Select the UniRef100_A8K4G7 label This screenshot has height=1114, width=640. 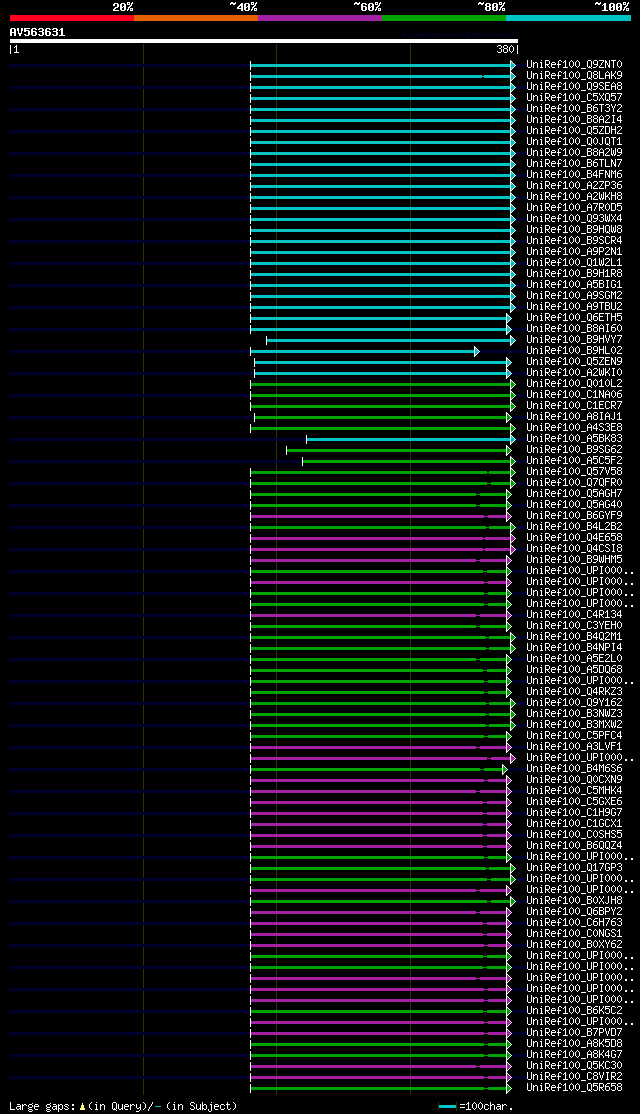coord(575,1055)
